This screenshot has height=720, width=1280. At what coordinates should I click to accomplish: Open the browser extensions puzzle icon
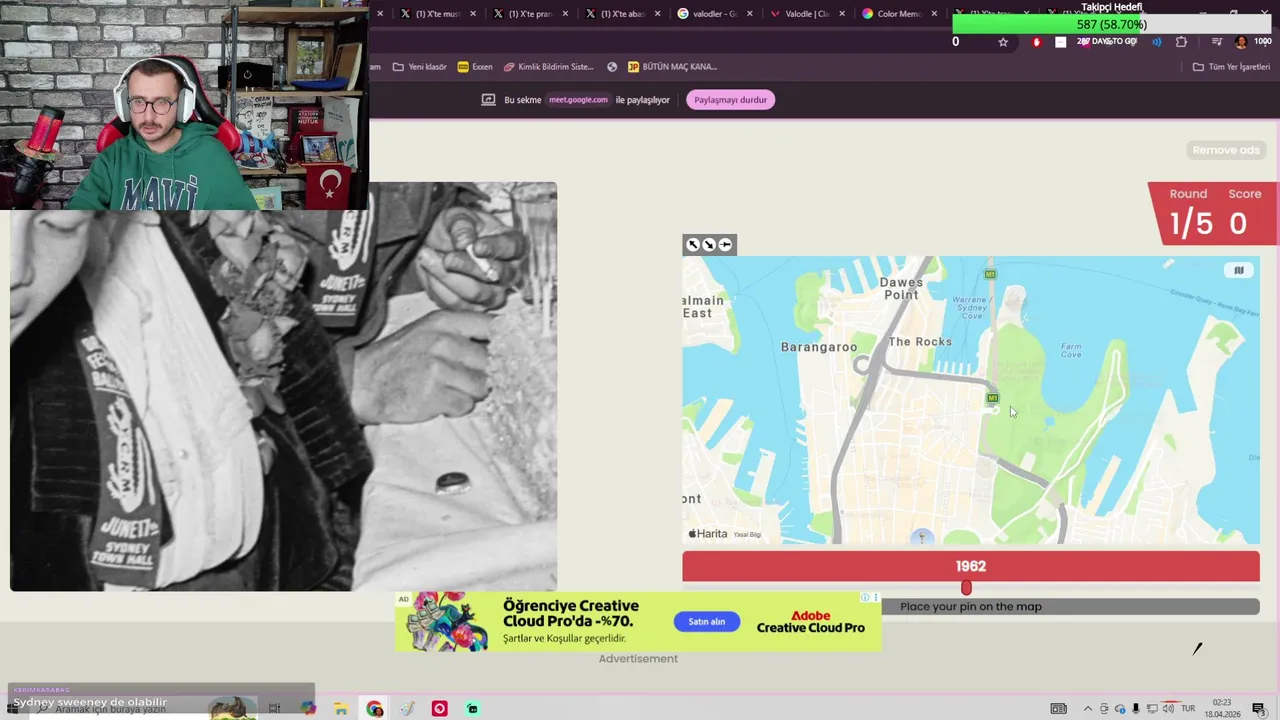pos(1181,42)
